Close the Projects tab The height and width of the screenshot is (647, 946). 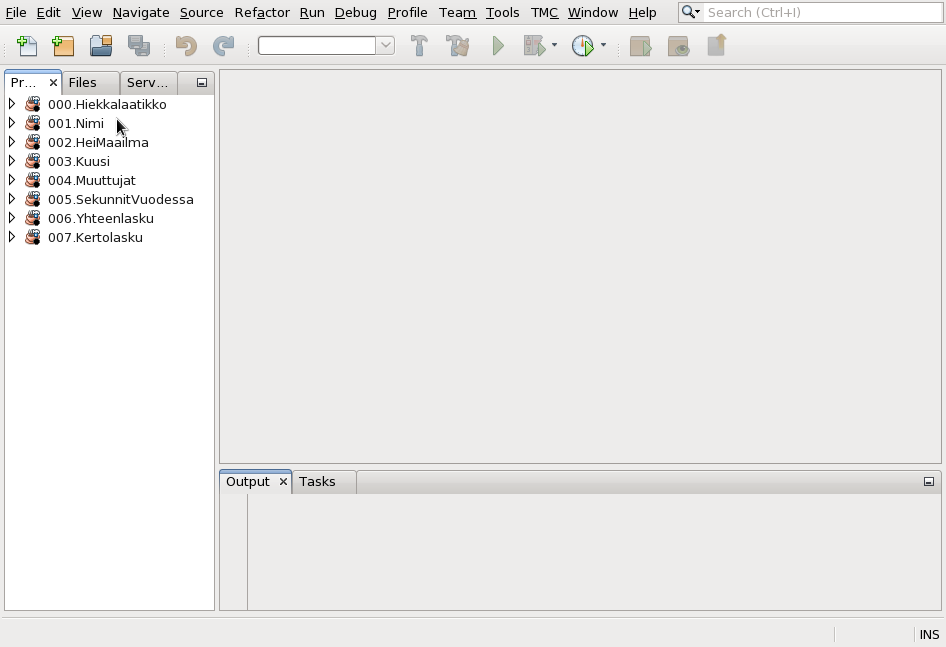tap(53, 83)
